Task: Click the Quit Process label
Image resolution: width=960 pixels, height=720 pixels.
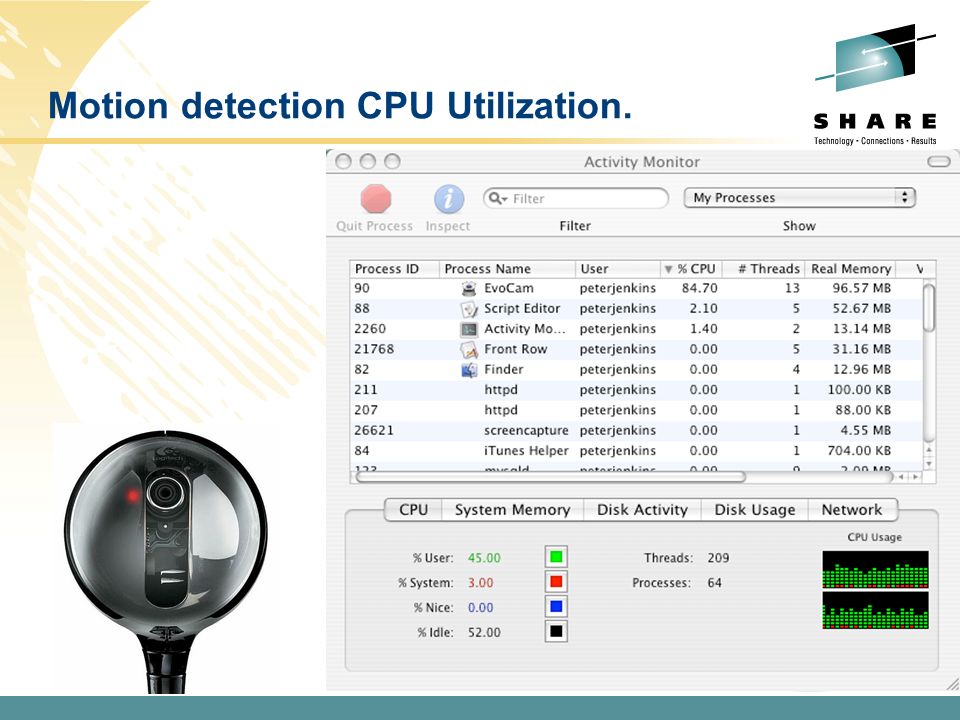Action: tap(374, 226)
